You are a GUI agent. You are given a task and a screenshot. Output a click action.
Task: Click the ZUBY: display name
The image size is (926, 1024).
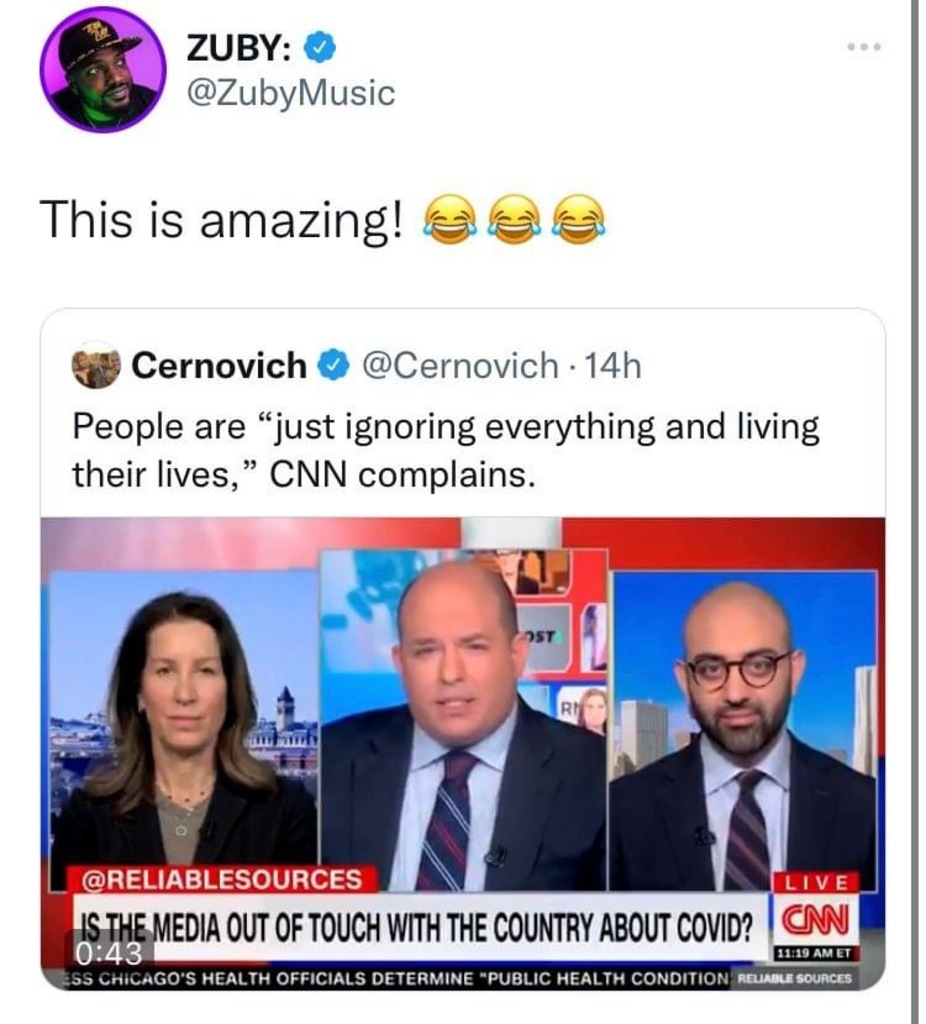[240, 48]
